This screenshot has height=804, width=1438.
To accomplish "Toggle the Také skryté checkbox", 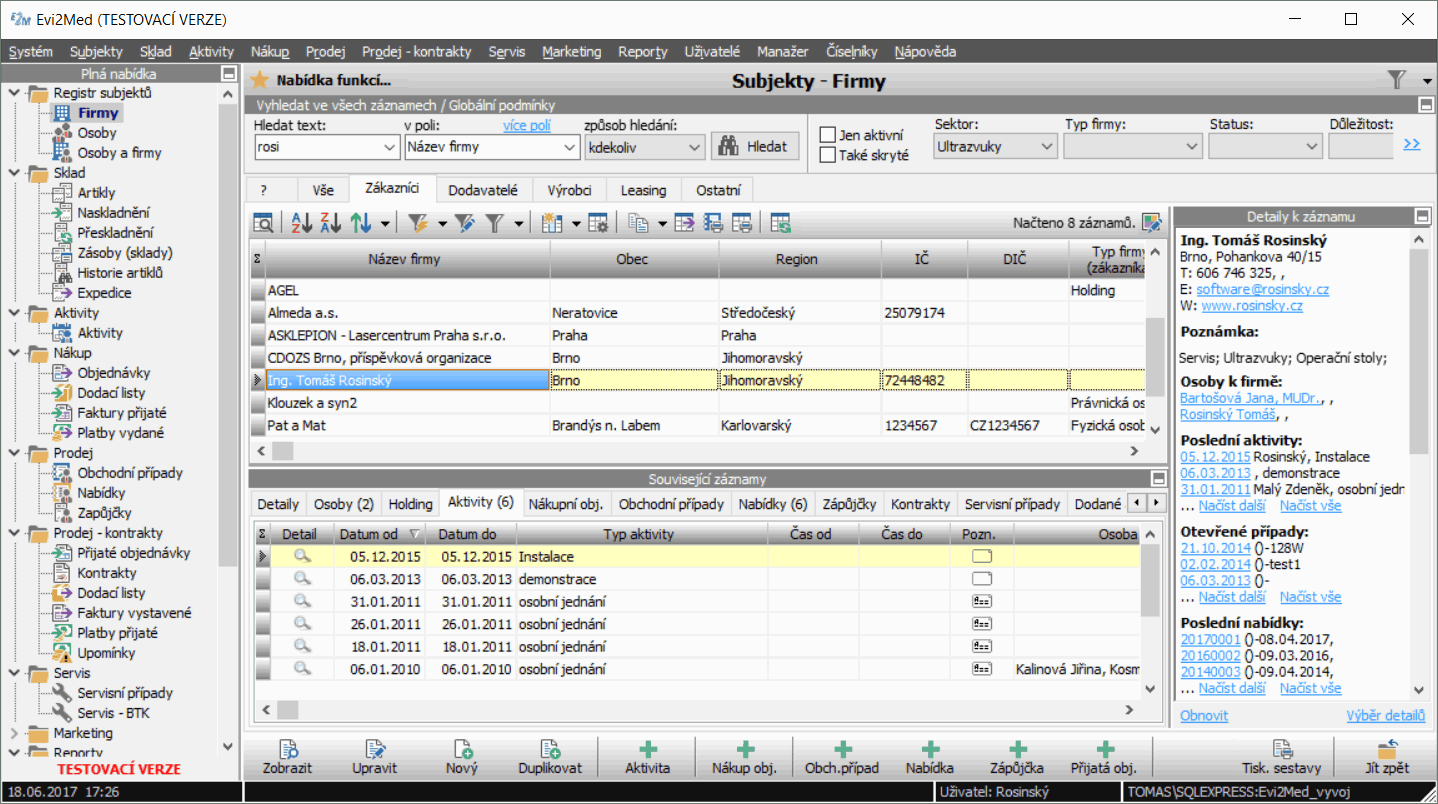I will 828,155.
